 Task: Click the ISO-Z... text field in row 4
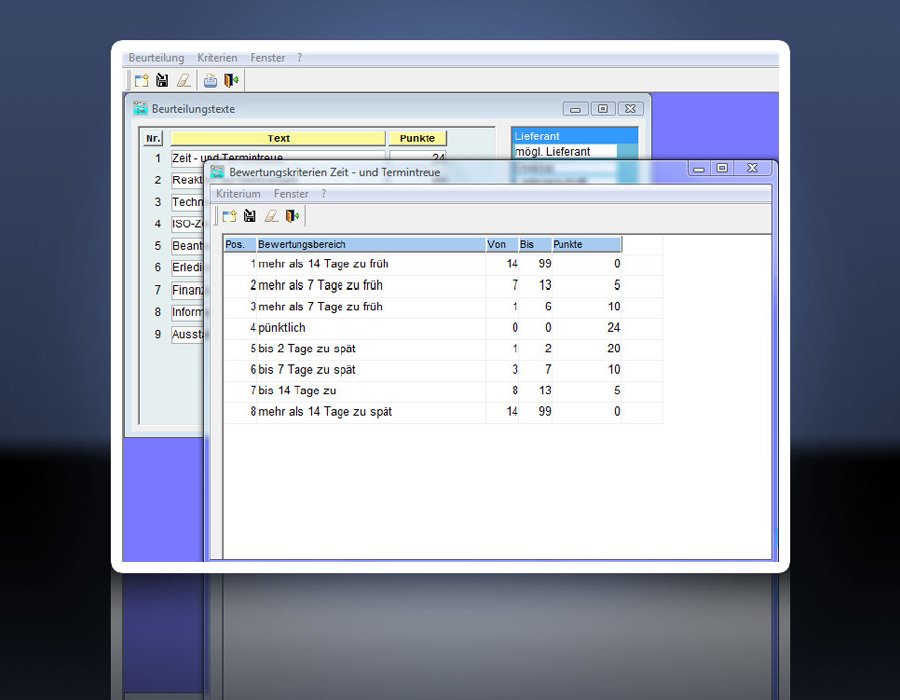(187, 224)
